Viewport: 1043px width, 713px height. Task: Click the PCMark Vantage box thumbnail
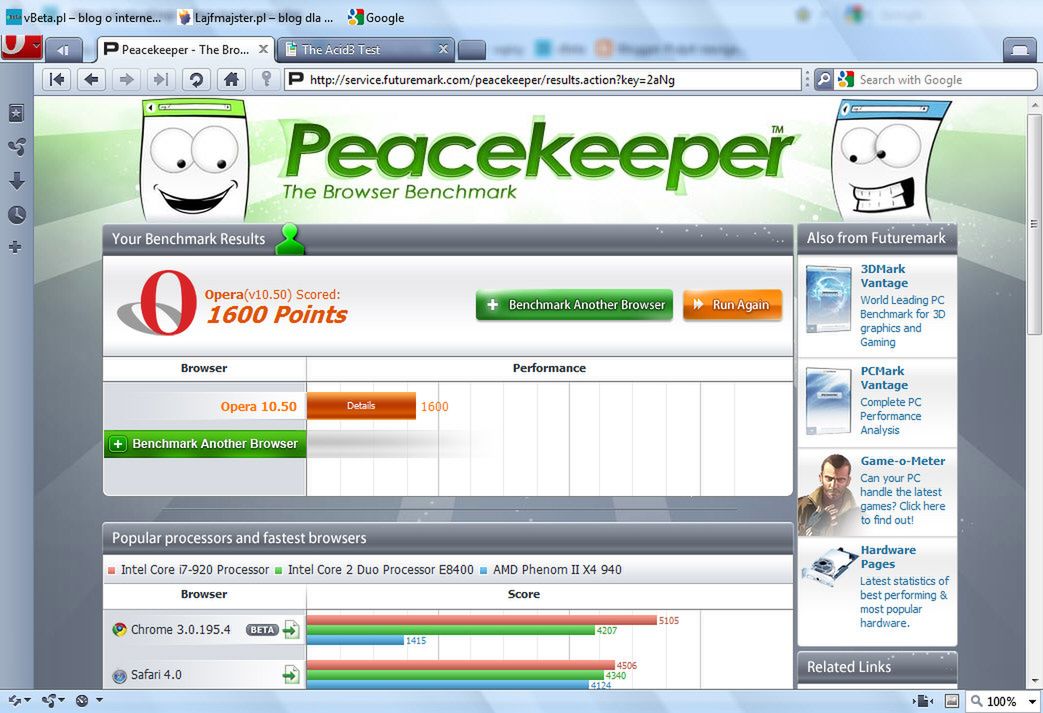click(x=828, y=401)
